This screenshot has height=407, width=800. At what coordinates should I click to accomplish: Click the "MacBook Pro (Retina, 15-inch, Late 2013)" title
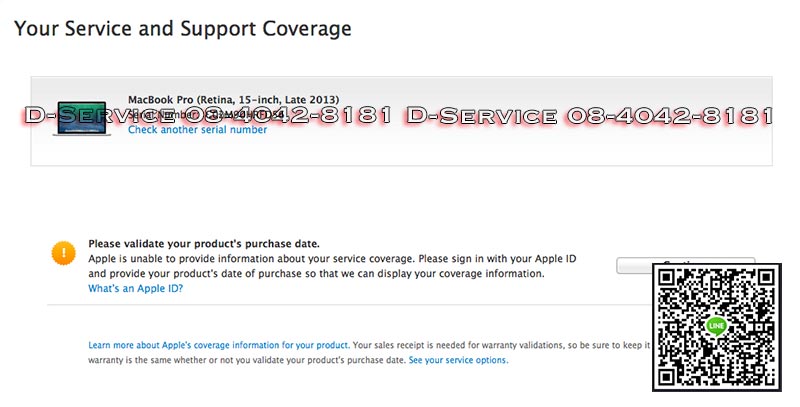pos(233,100)
